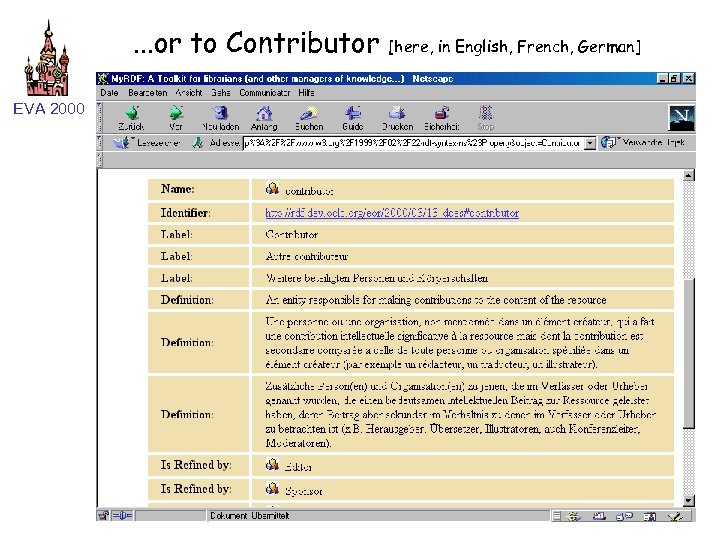Image resolution: width=720 pixels, height=540 pixels.
Task: Select the French label 'Autre contributeur'
Action: click(x=306, y=256)
